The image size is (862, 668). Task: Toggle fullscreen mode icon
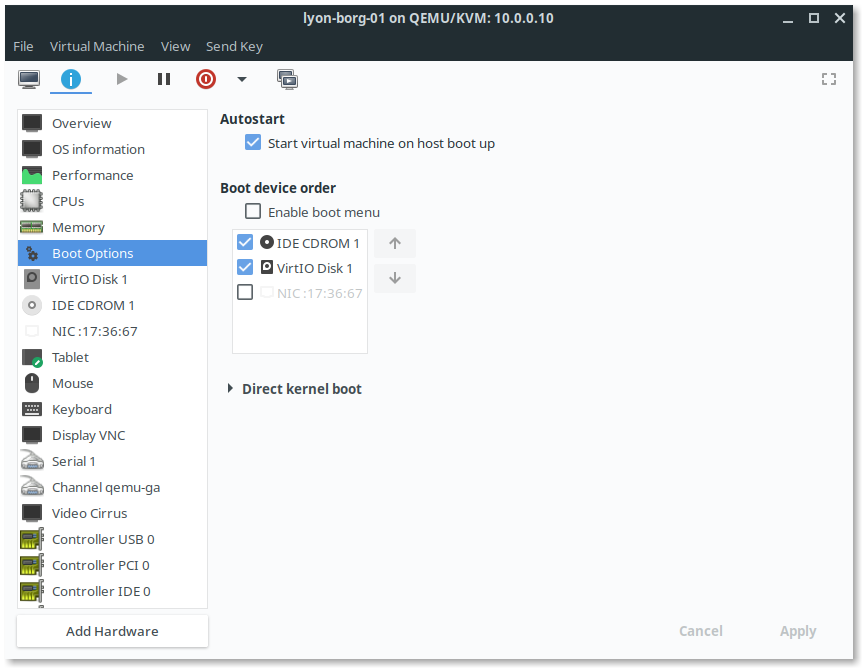(x=828, y=79)
